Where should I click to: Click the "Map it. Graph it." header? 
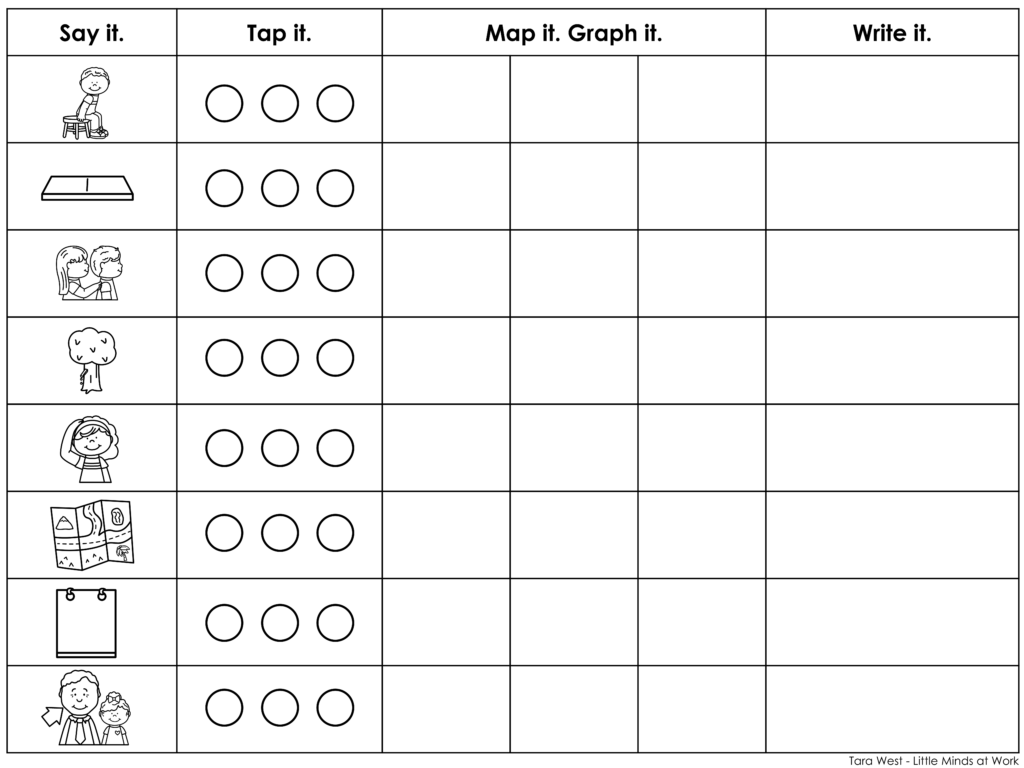pyautogui.click(x=573, y=33)
